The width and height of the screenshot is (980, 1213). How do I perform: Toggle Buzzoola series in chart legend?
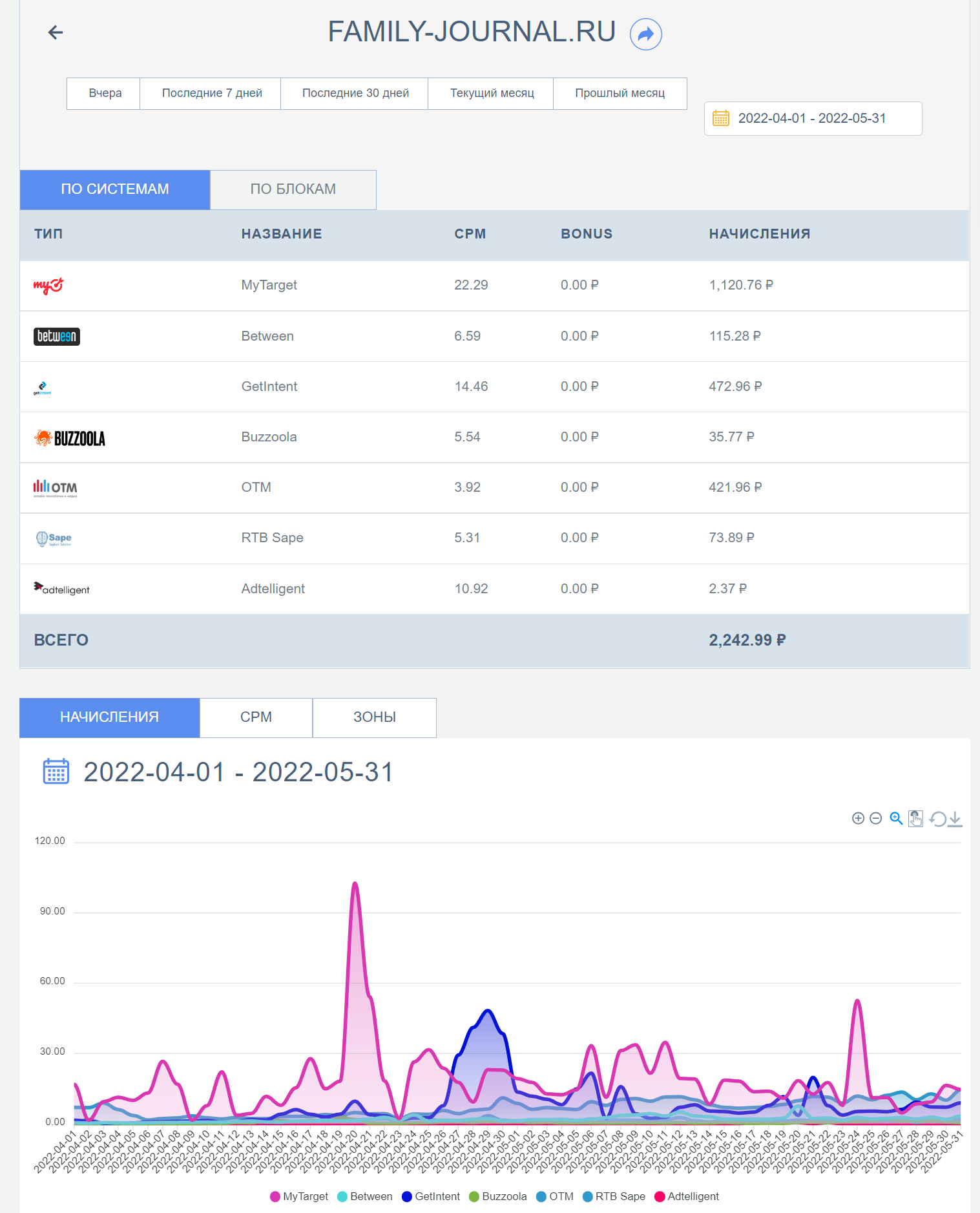pyautogui.click(x=498, y=1197)
